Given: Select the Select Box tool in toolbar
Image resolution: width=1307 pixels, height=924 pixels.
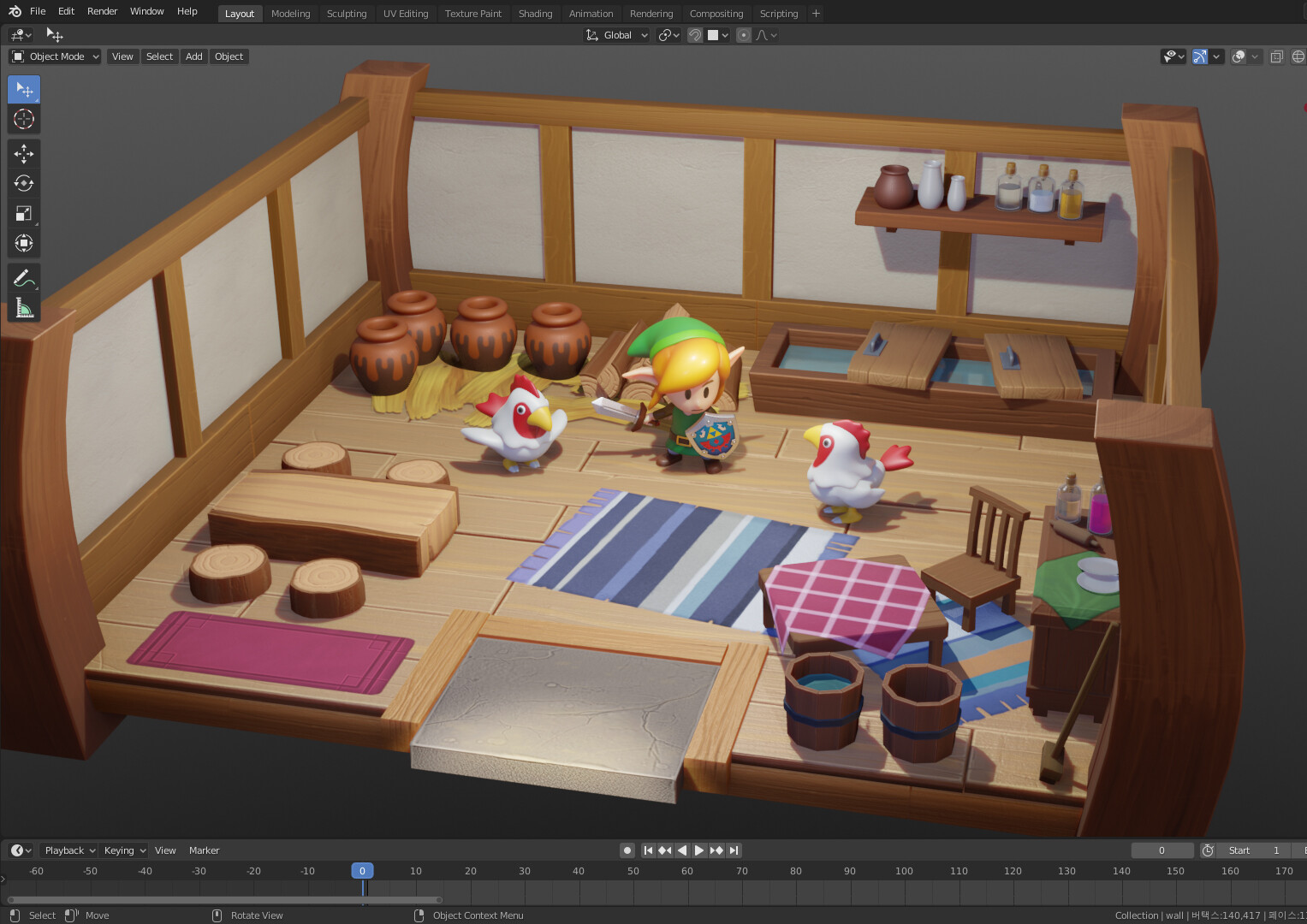Looking at the screenshot, I should pos(24,90).
